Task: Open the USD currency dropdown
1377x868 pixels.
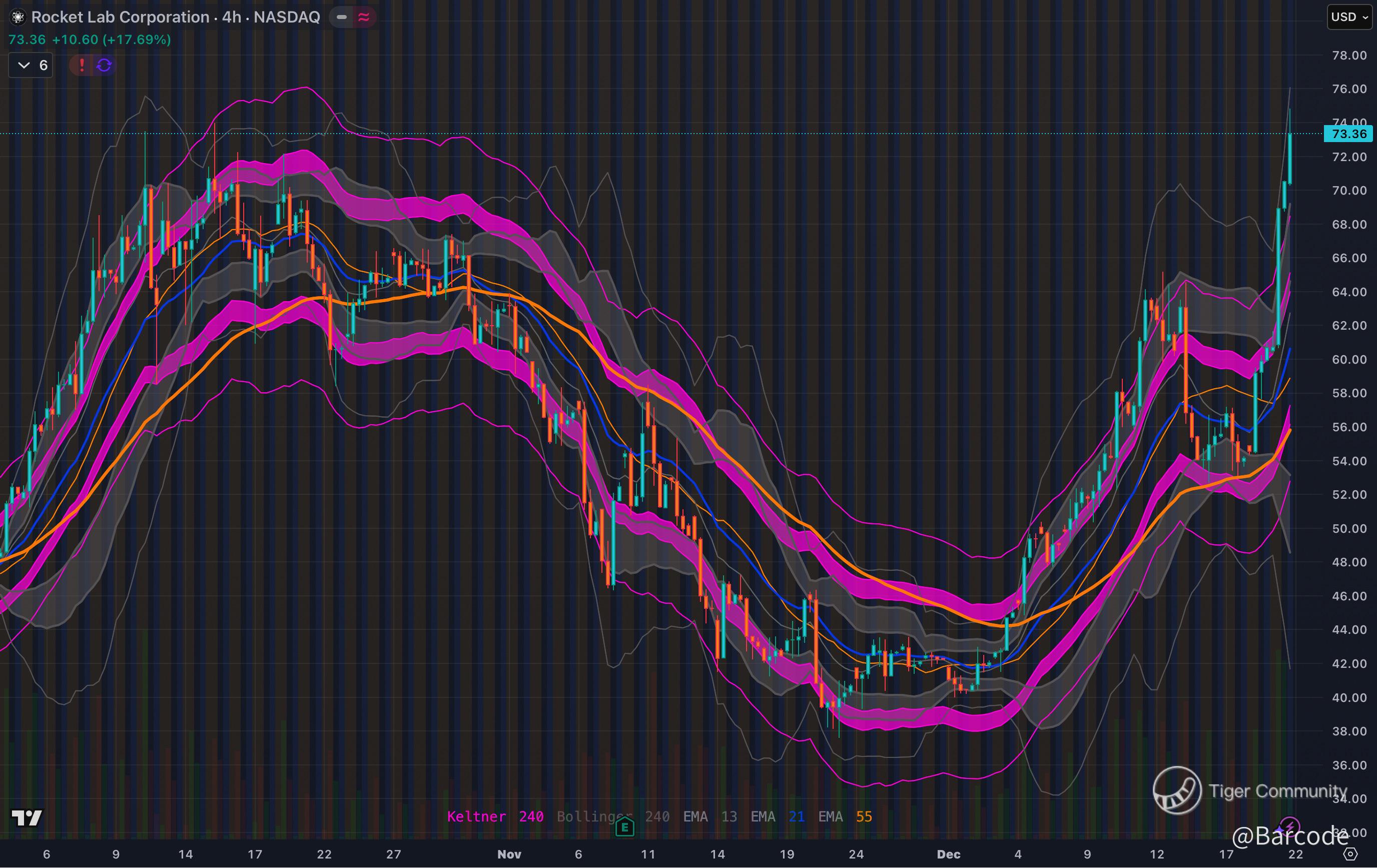Action: tap(1349, 17)
